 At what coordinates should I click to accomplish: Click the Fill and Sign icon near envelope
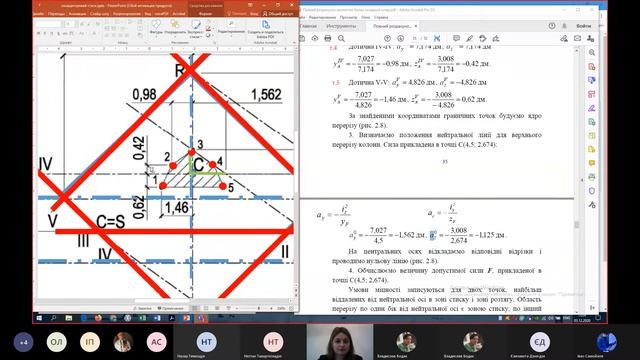click(x=564, y=38)
